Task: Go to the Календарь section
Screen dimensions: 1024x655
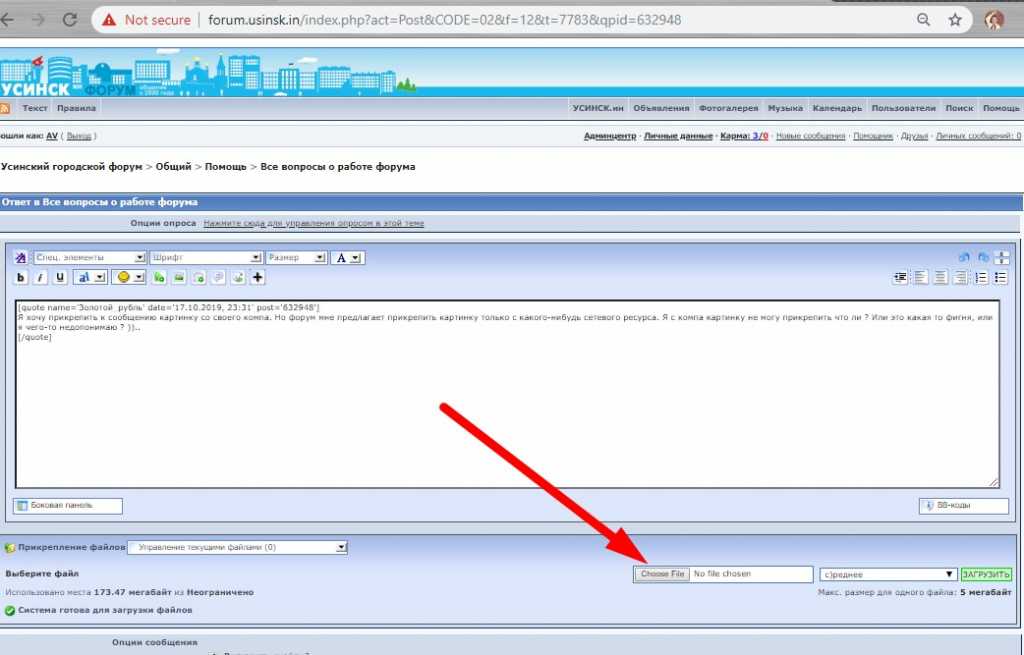Action: 837,108
